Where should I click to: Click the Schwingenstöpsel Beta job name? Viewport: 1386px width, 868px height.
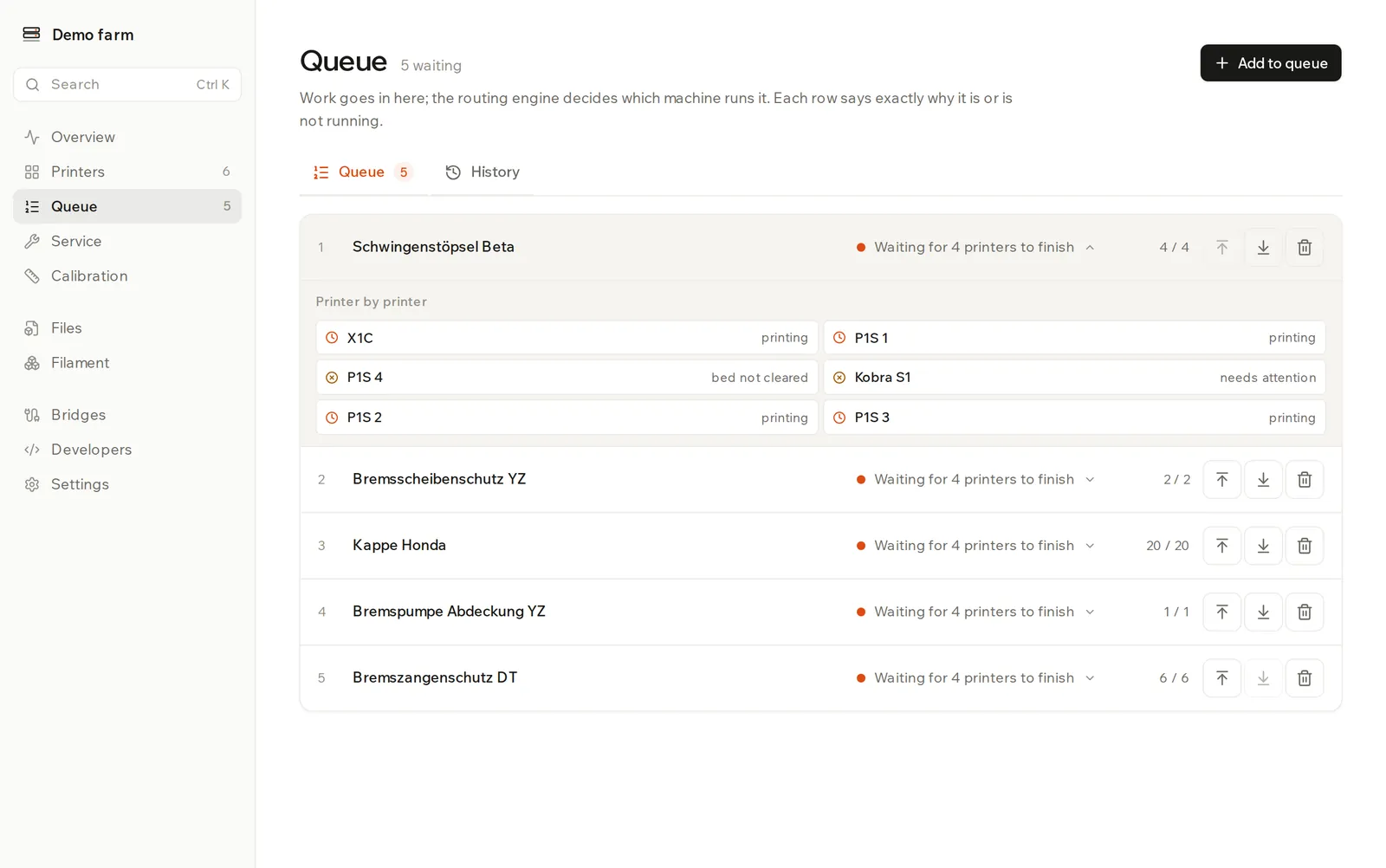(433, 247)
